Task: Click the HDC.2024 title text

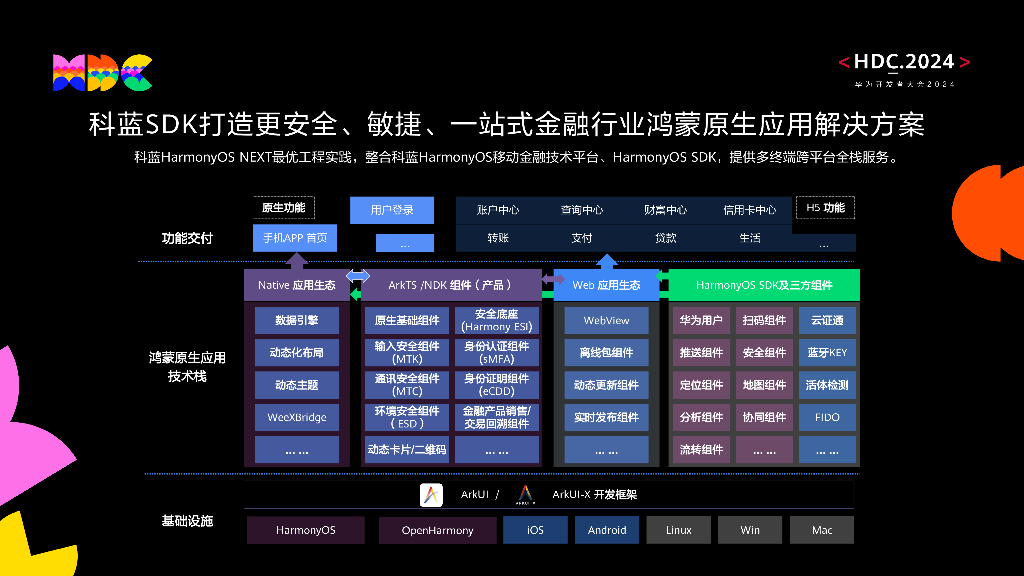Action: click(x=904, y=61)
